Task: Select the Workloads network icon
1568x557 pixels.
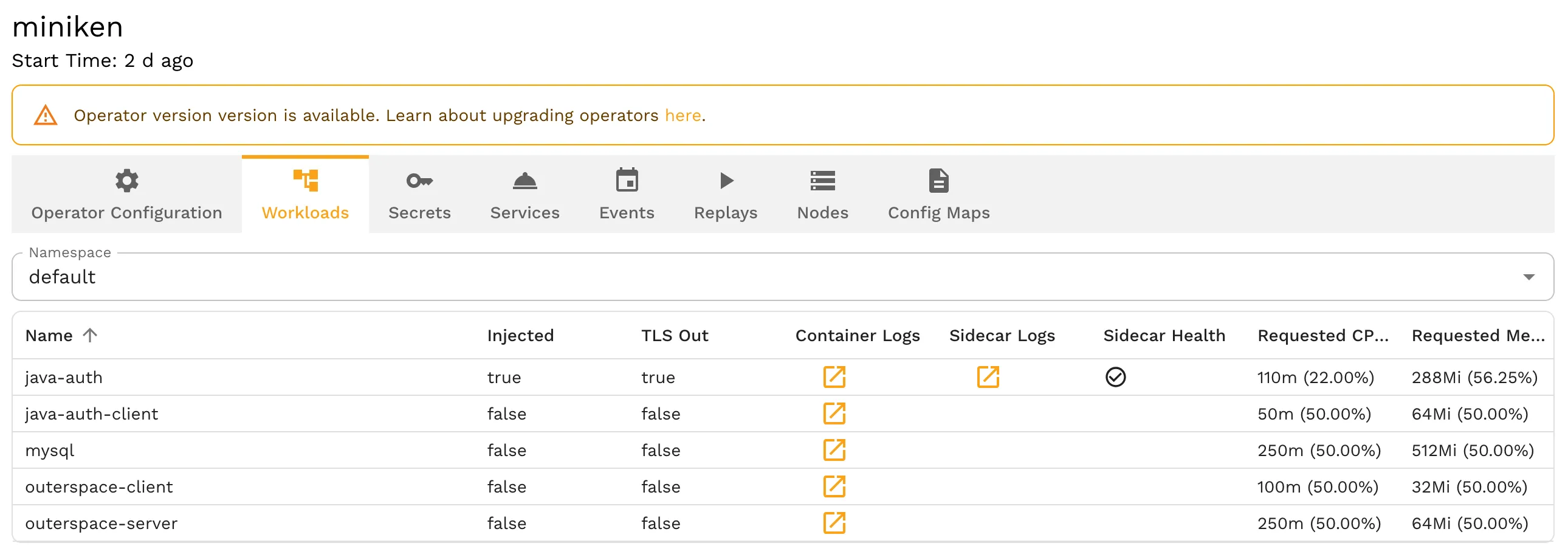Action: pyautogui.click(x=305, y=180)
